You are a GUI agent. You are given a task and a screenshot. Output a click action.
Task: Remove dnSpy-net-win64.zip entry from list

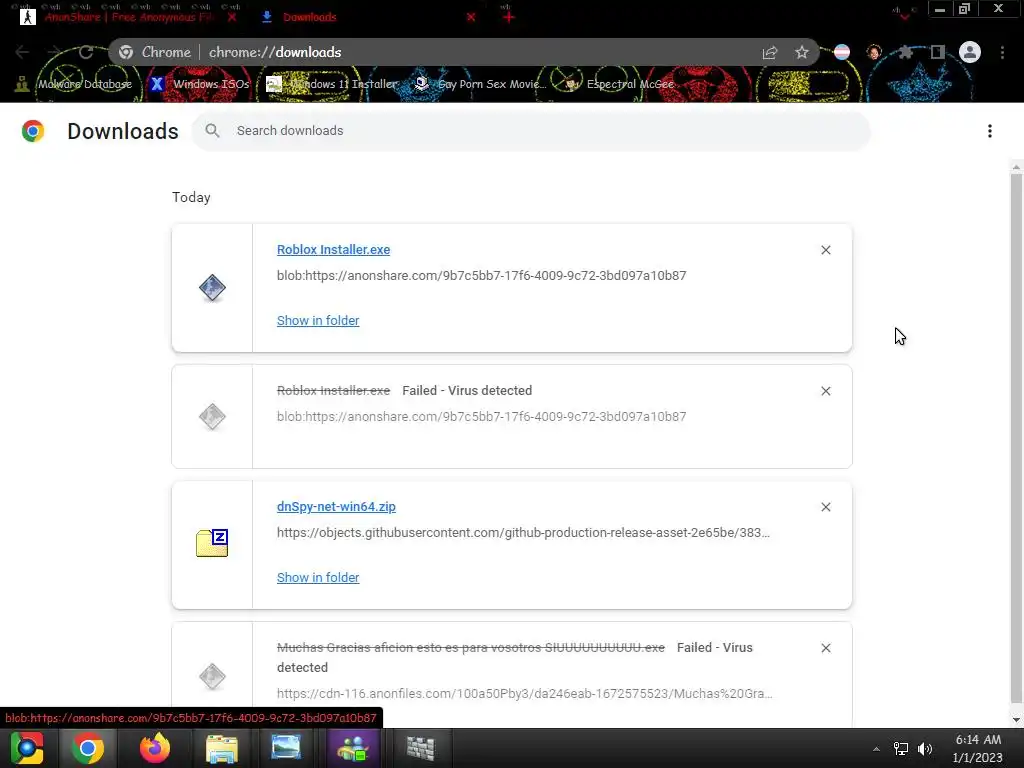[x=825, y=507]
